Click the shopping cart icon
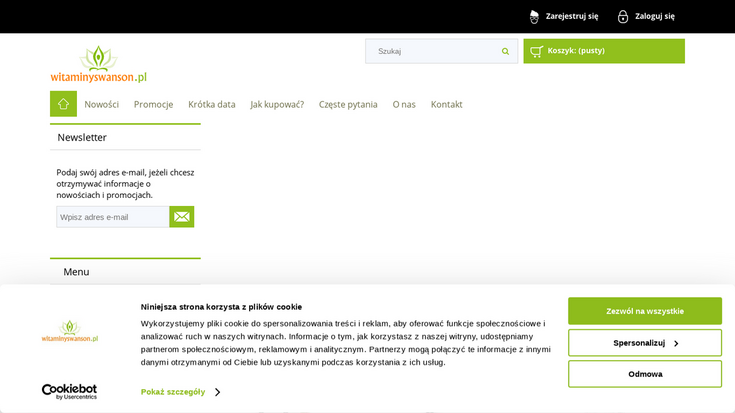735x413 pixels. click(x=537, y=51)
